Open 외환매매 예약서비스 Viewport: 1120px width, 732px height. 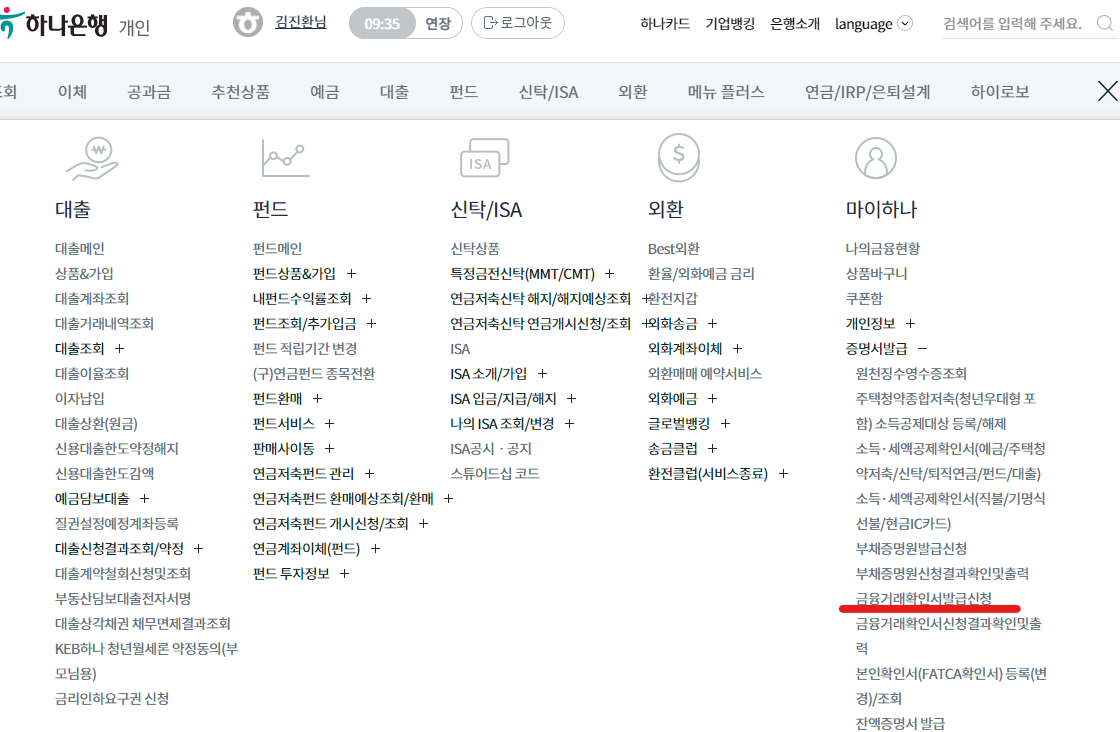click(705, 373)
